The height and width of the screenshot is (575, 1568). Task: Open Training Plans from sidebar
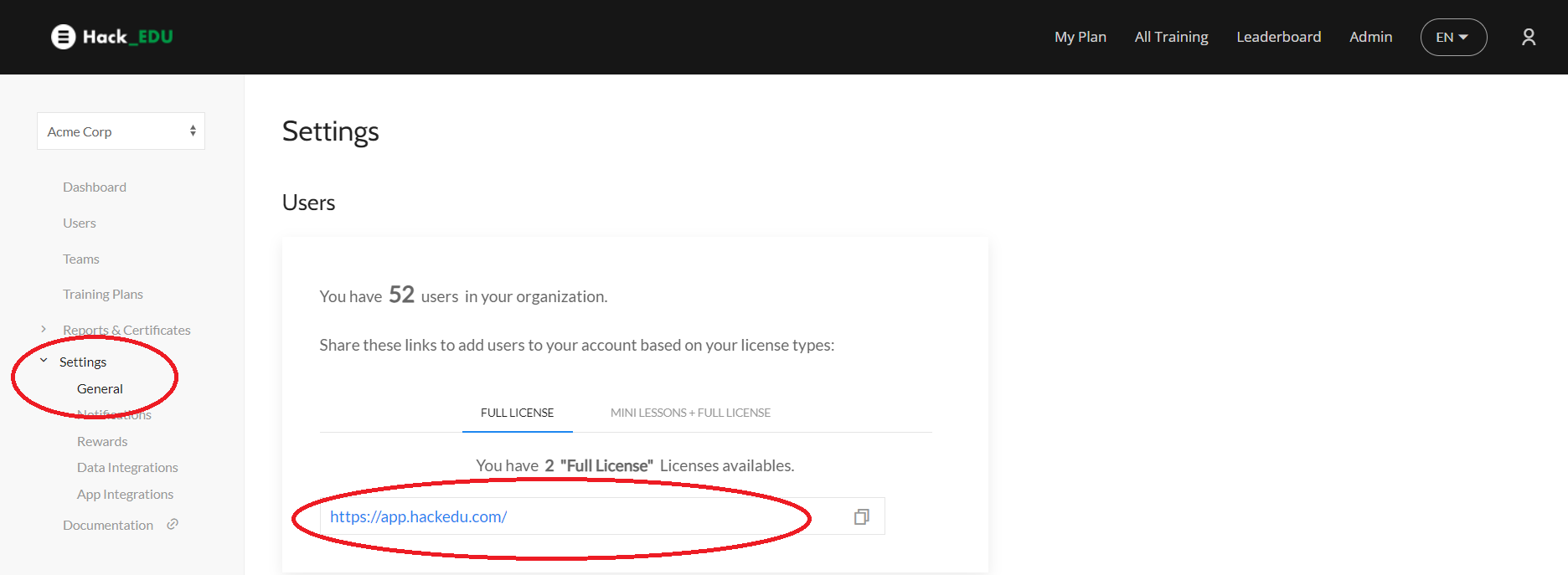pos(103,295)
